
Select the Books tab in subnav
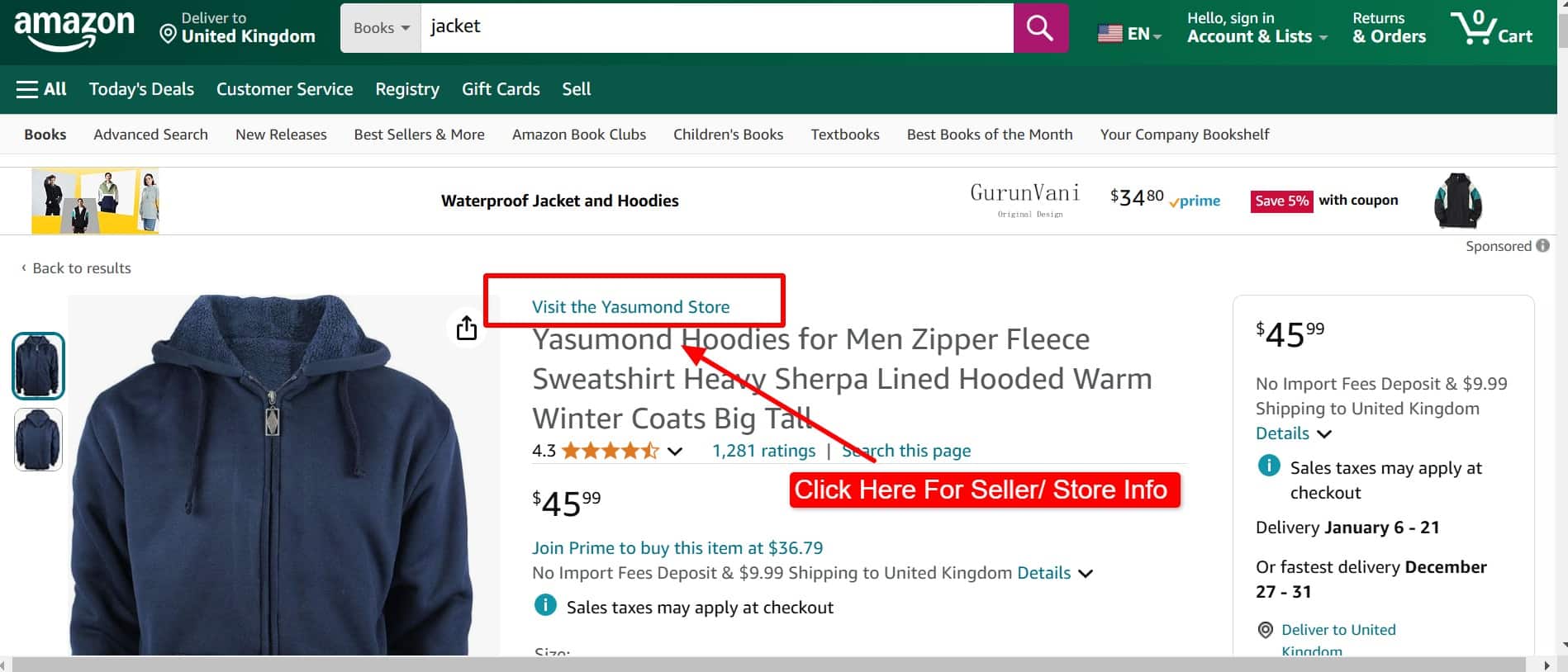click(x=45, y=135)
